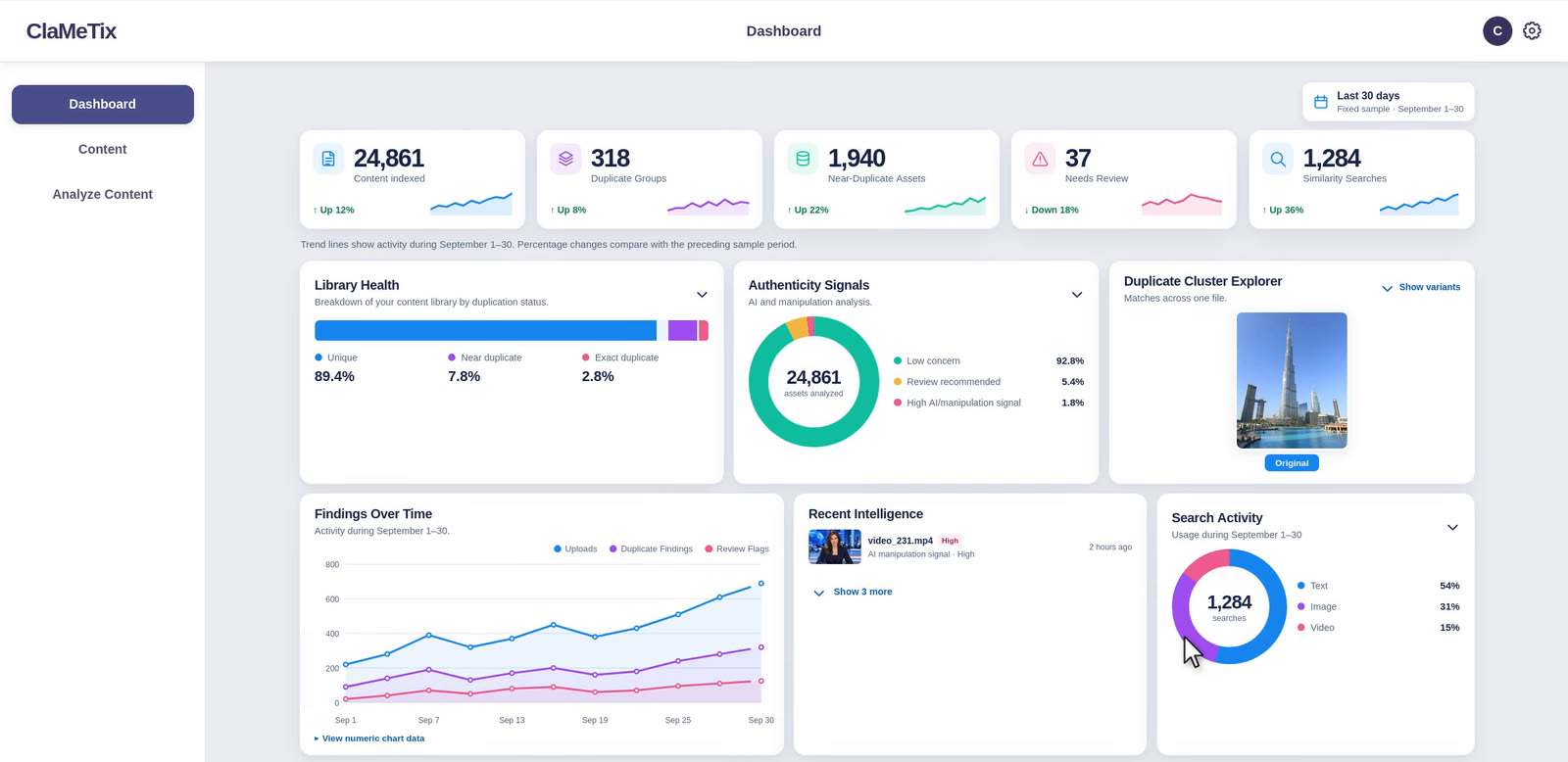Click the Duplicate Groups layers icon

[x=565, y=159]
